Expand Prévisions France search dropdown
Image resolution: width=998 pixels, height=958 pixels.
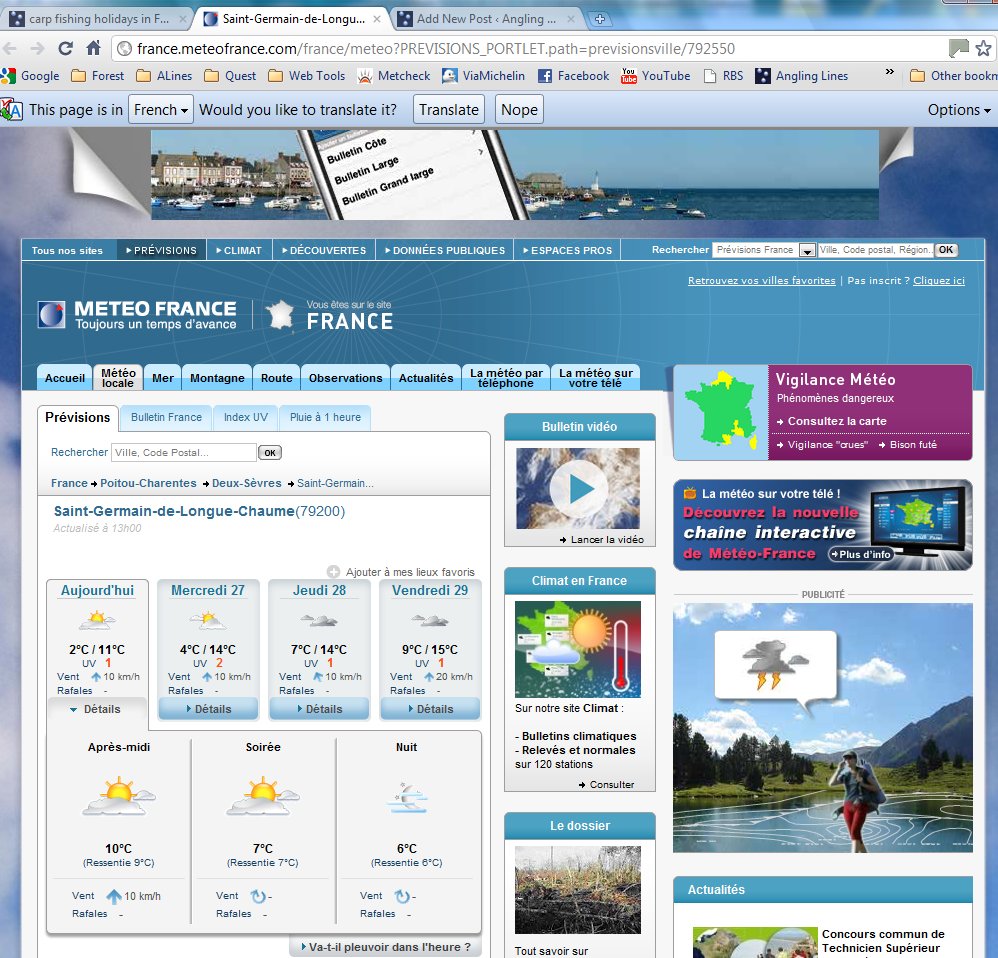click(806, 251)
